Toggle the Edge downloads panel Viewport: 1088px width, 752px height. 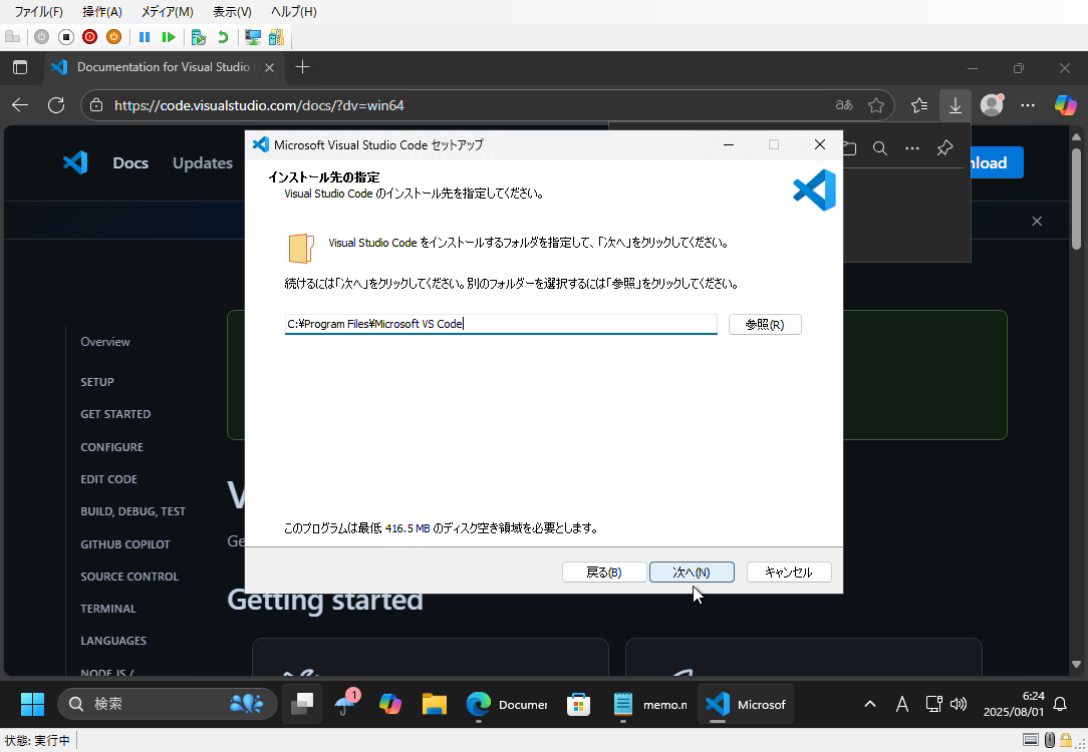(955, 105)
